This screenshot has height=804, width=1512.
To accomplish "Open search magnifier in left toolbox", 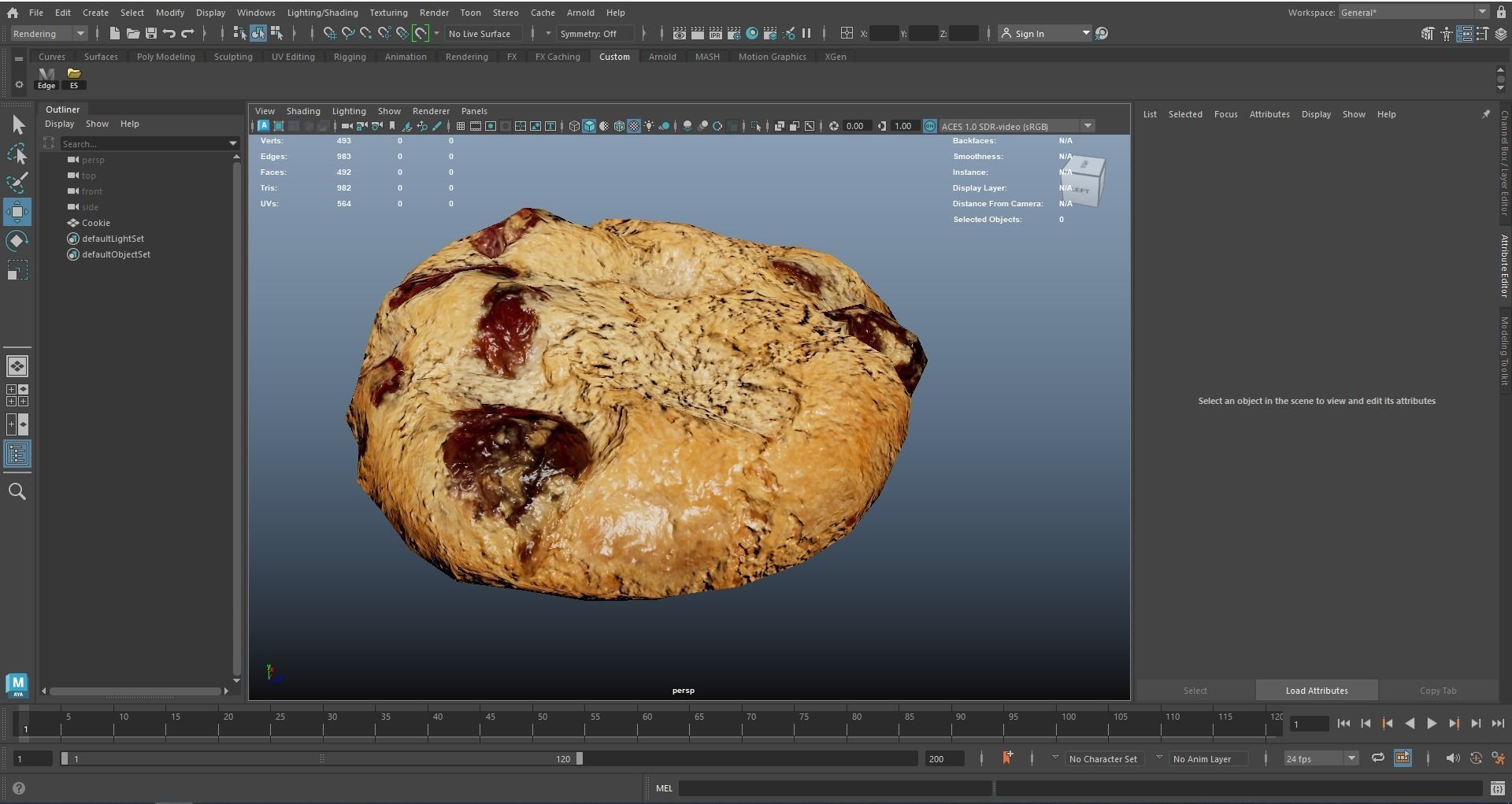I will coord(17,491).
